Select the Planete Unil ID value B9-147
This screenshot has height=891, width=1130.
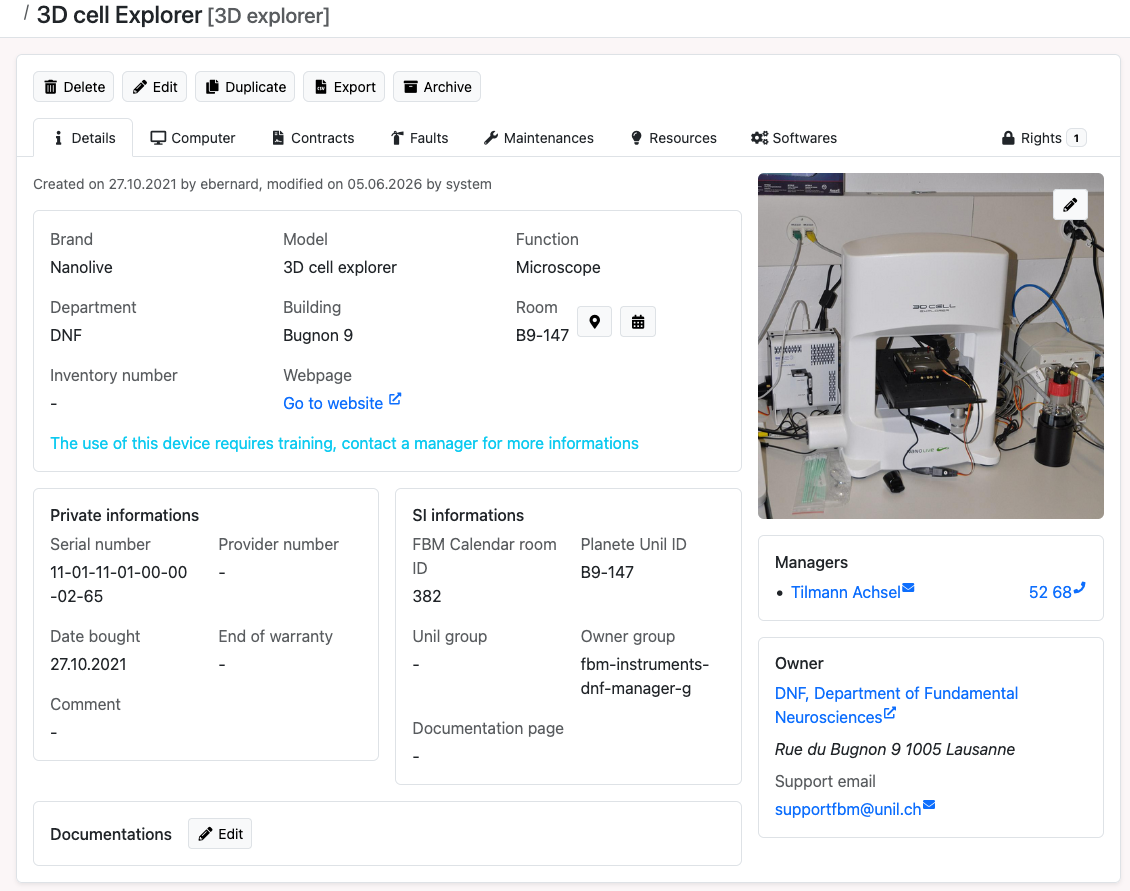click(x=607, y=572)
